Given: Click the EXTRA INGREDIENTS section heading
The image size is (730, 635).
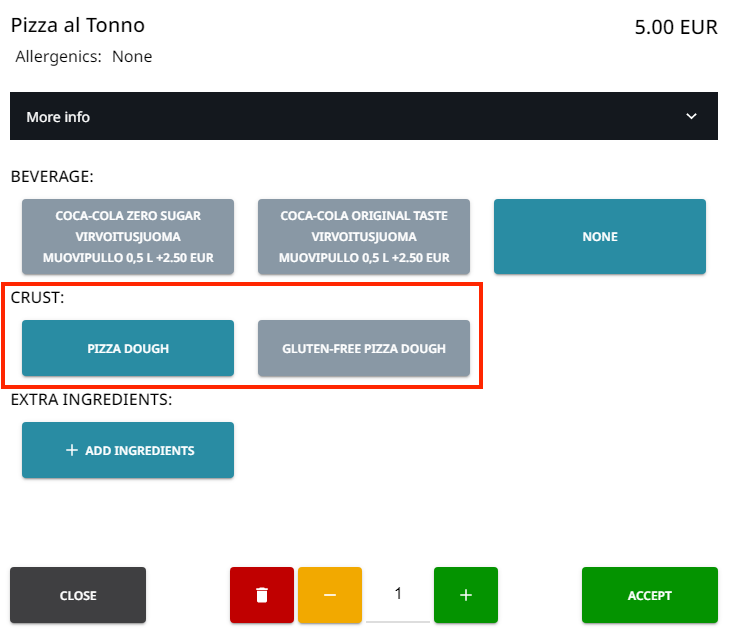Looking at the screenshot, I should pyautogui.click(x=92, y=400).
